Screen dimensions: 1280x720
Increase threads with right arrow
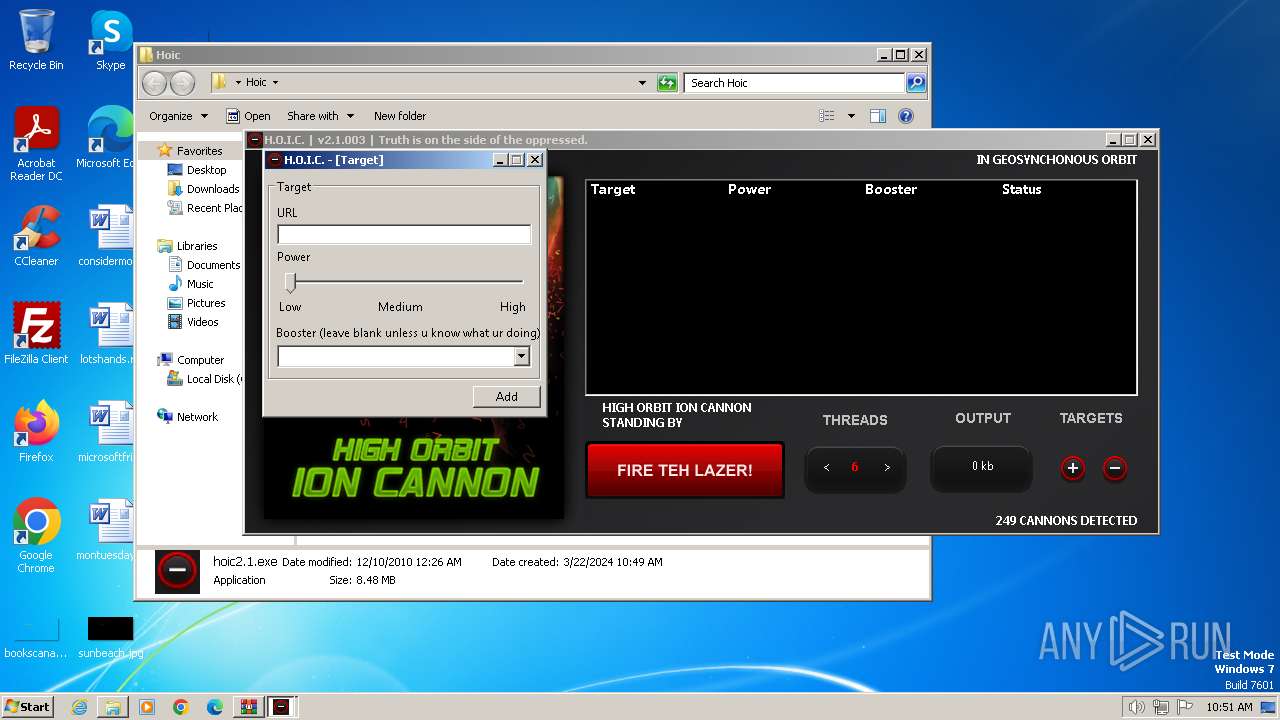click(887, 468)
